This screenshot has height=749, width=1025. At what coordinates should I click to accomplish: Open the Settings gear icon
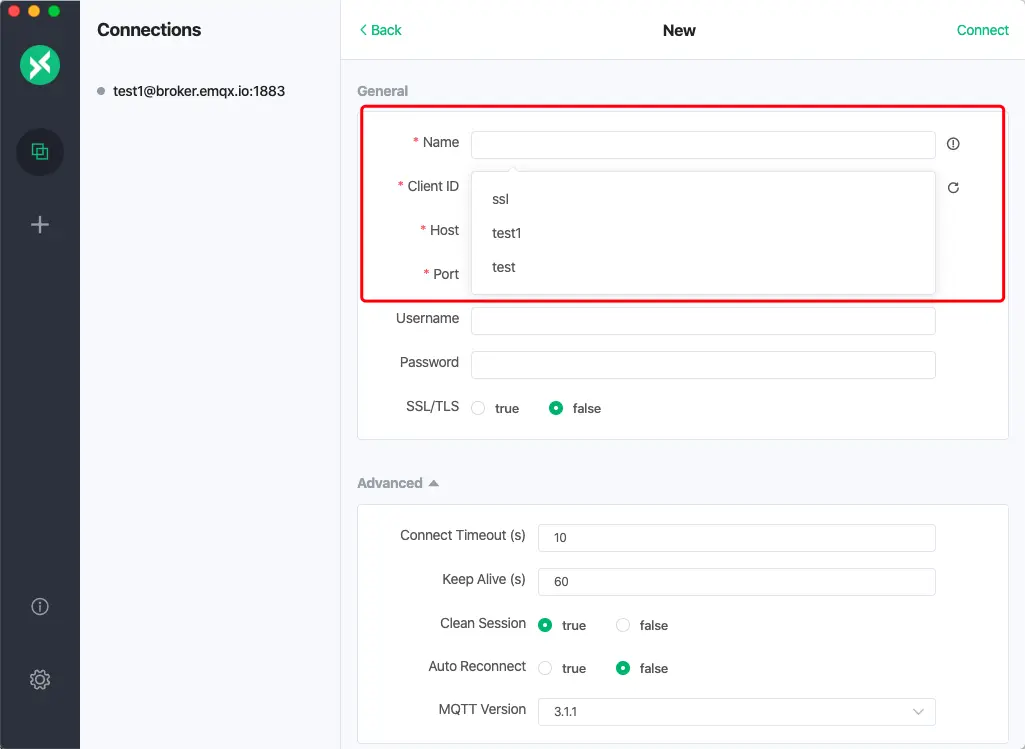(40, 680)
